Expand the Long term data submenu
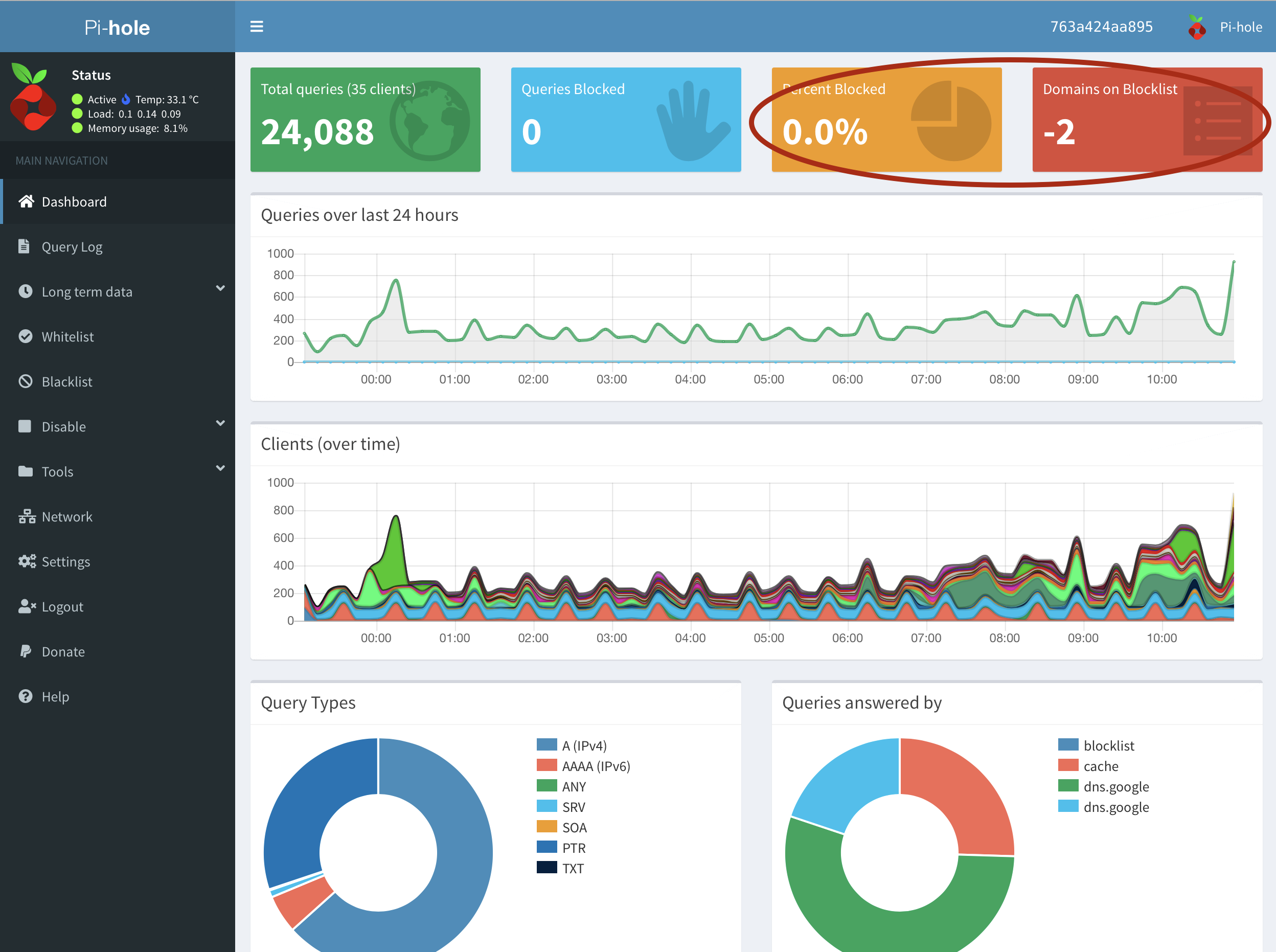 [221, 288]
